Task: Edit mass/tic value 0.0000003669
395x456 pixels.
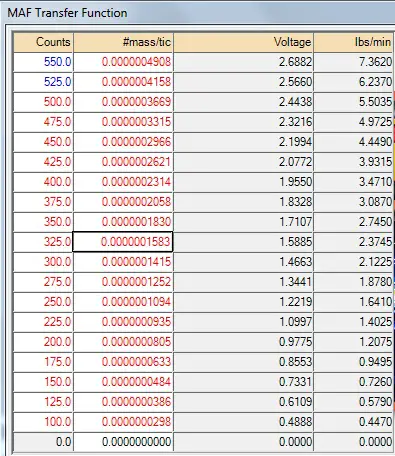Action: pos(123,102)
